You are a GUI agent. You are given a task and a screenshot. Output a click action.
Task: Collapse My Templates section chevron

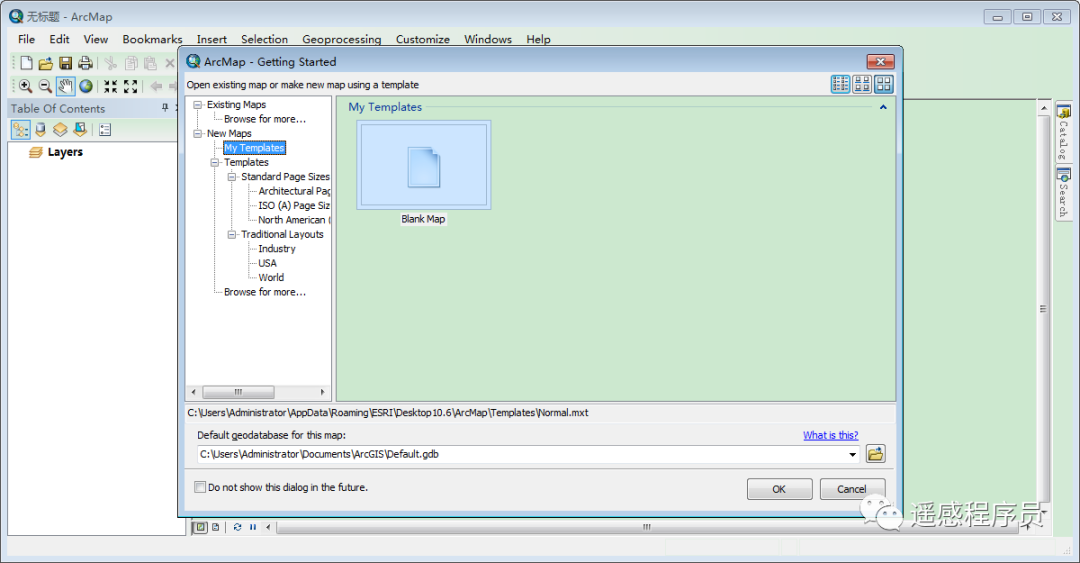point(883,108)
